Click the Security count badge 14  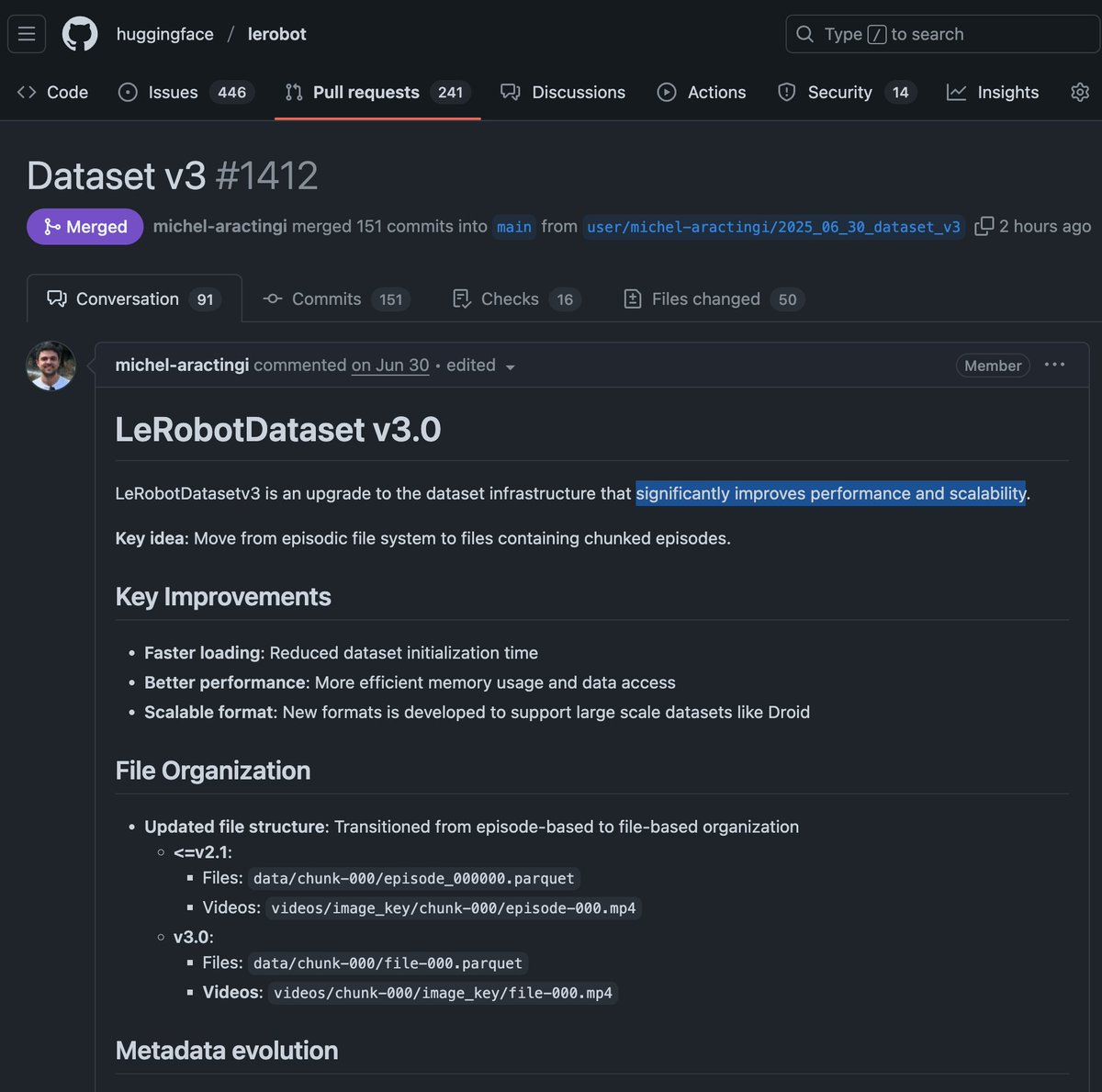(x=900, y=92)
